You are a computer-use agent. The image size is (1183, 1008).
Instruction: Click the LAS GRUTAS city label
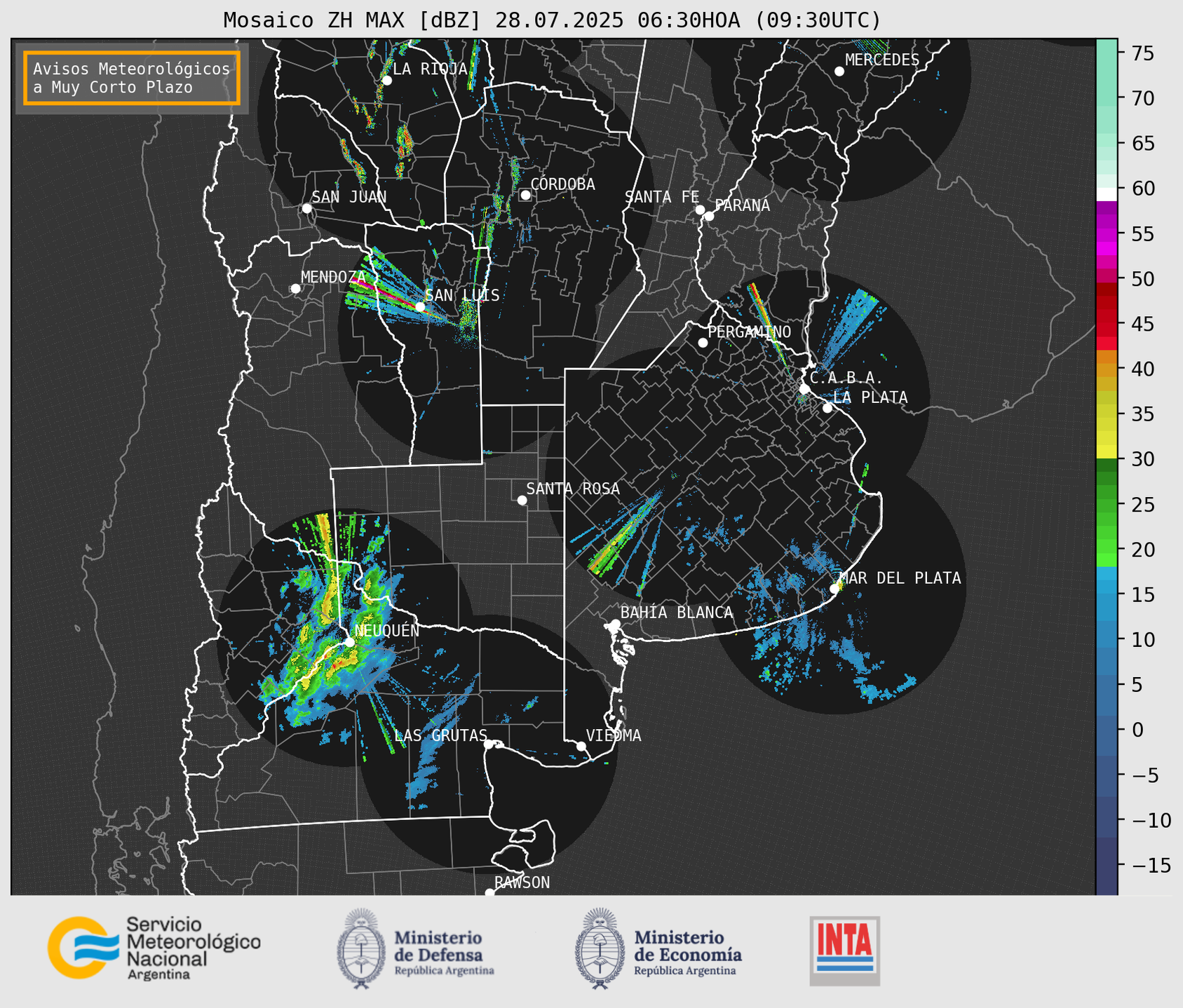click(x=441, y=735)
